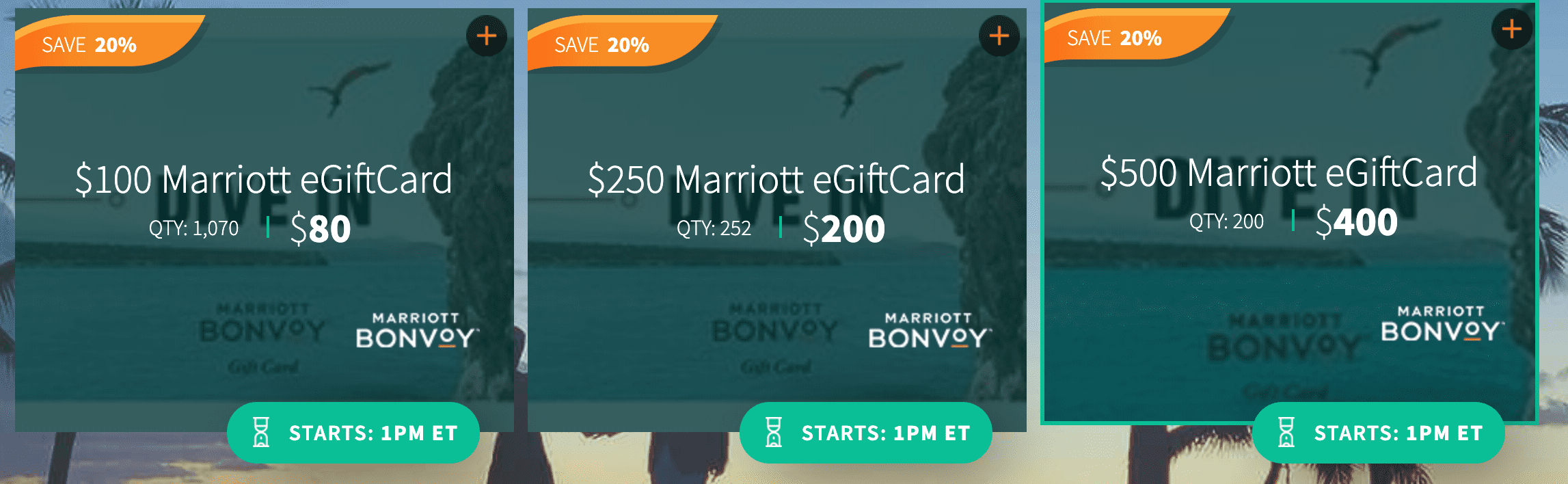
Task: Select the $80 price on first card
Action: point(321,228)
